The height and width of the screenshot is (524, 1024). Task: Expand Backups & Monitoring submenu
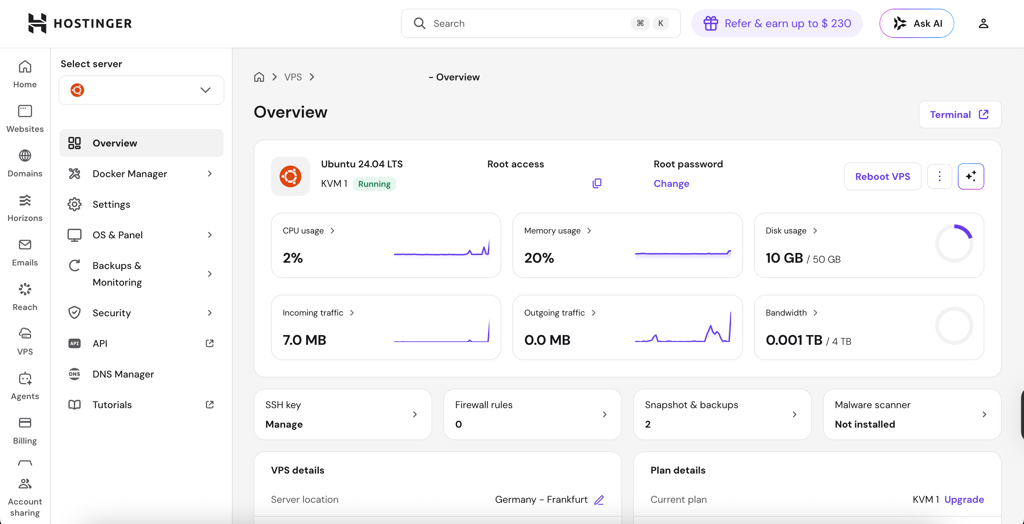(210, 274)
